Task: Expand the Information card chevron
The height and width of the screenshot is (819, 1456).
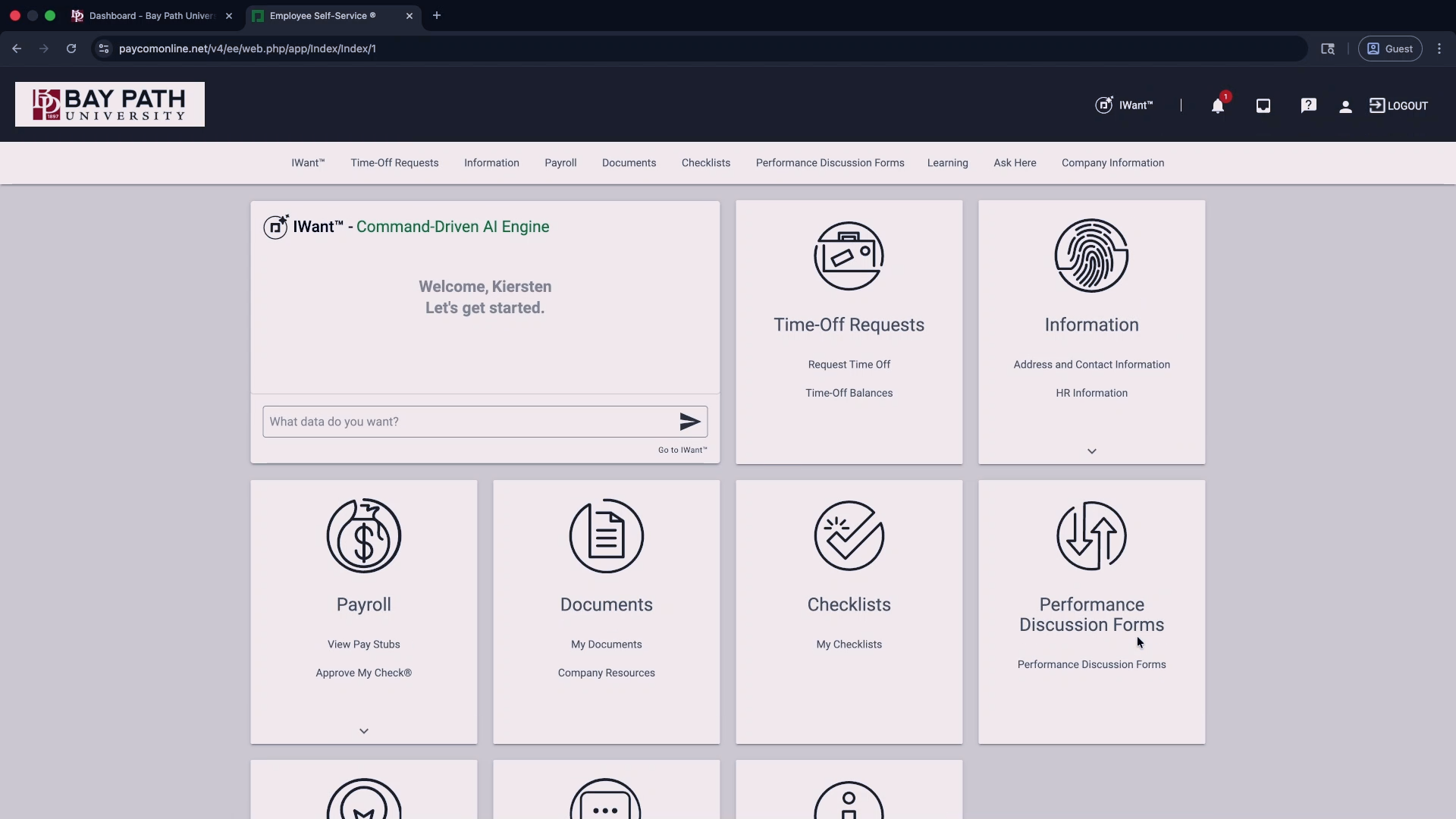Action: pos(1091,451)
